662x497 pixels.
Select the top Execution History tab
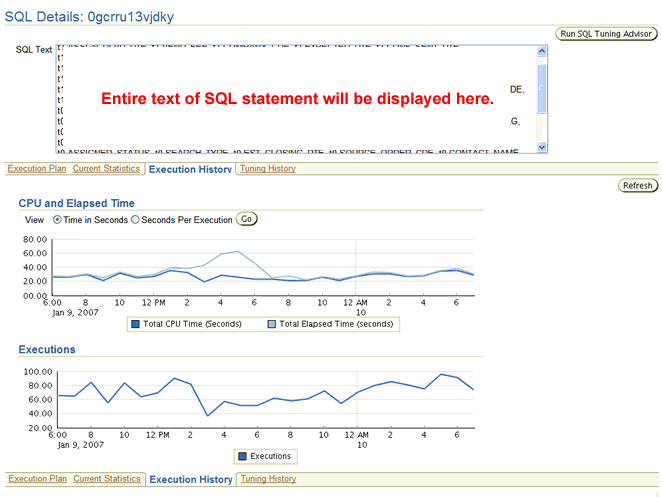point(190,170)
